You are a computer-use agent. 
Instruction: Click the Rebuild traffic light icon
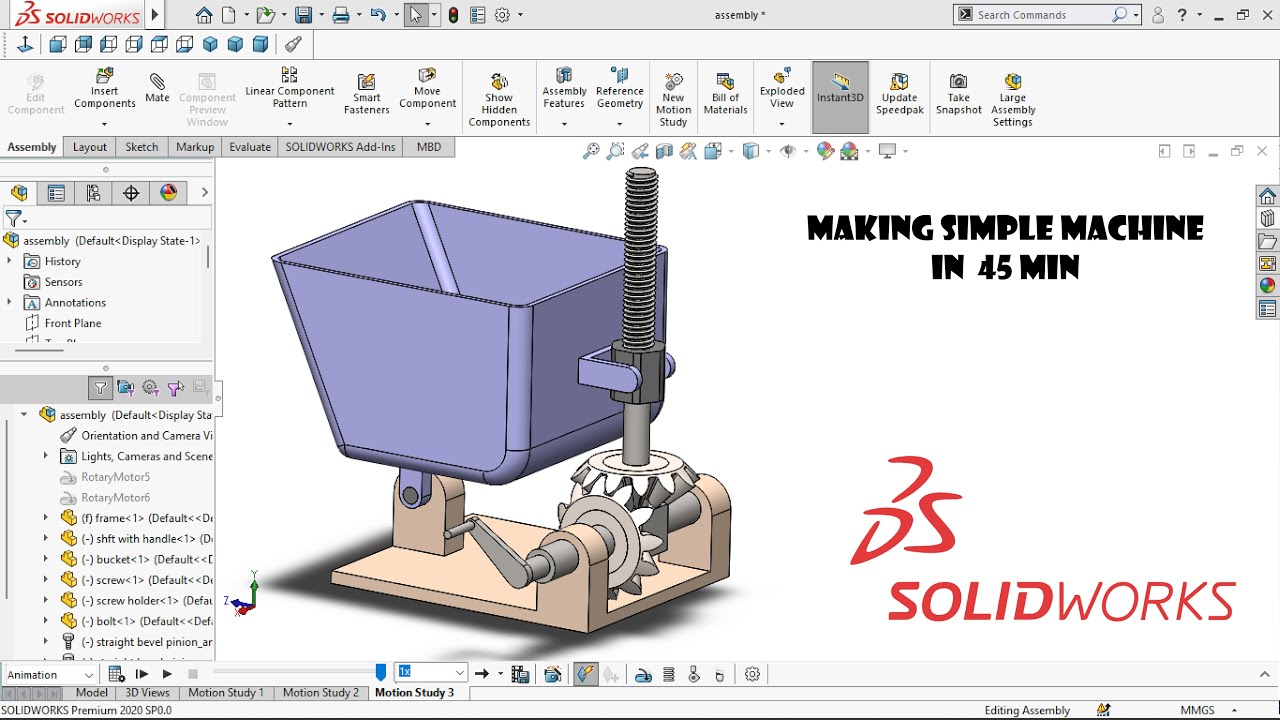(x=453, y=15)
